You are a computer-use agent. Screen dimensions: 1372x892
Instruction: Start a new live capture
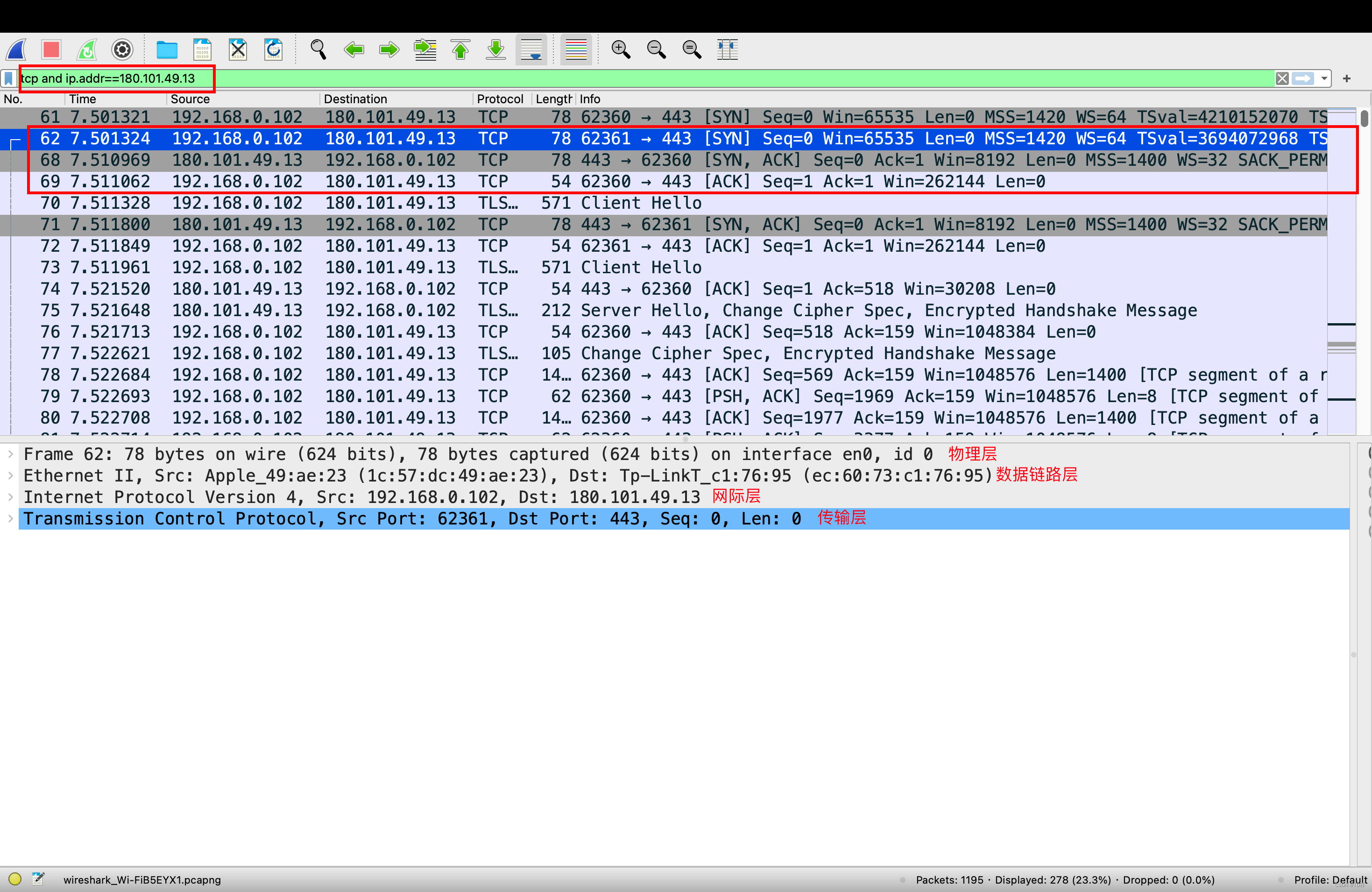click(x=16, y=50)
